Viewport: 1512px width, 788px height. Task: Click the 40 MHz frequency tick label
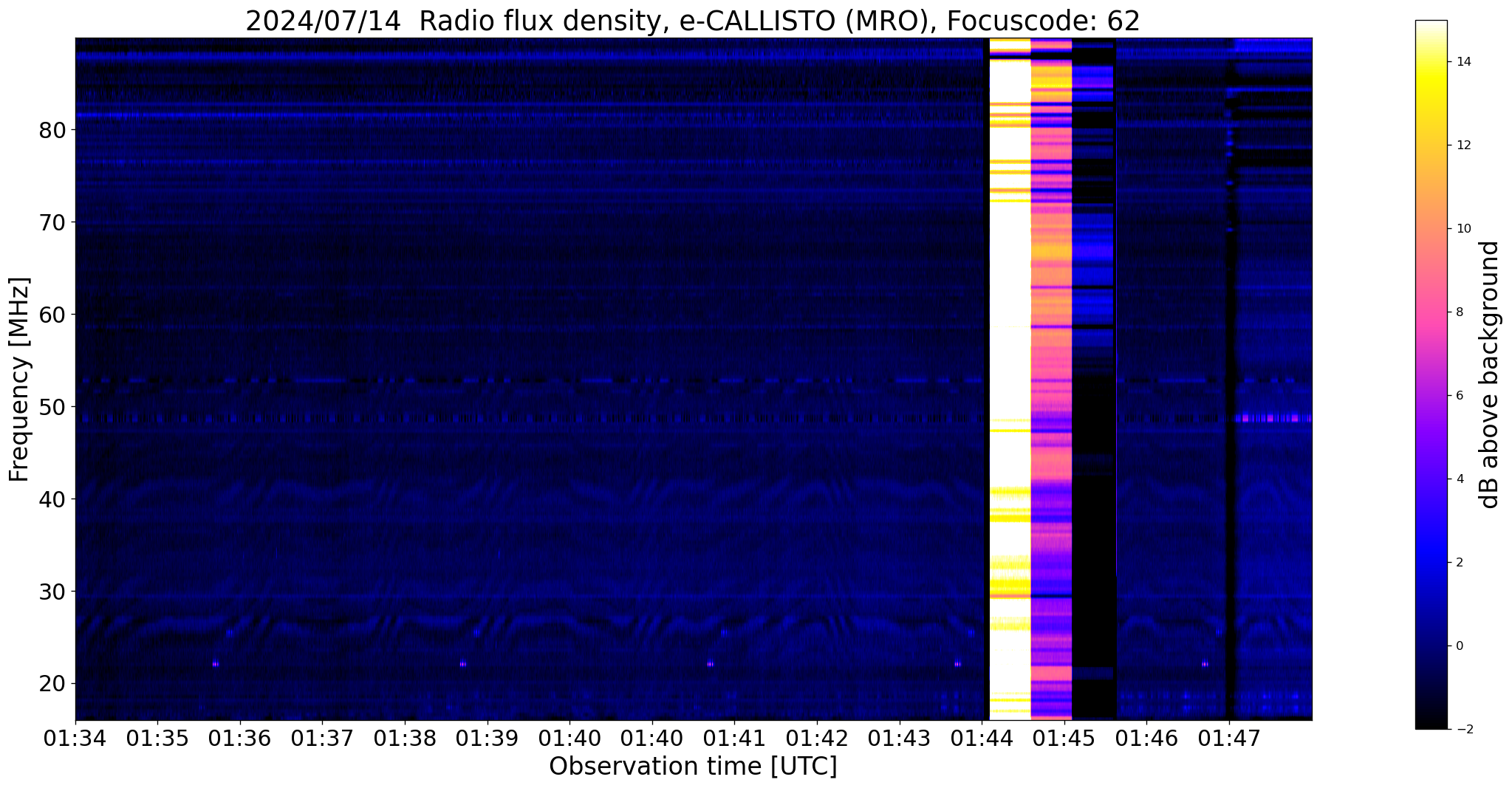(52, 499)
